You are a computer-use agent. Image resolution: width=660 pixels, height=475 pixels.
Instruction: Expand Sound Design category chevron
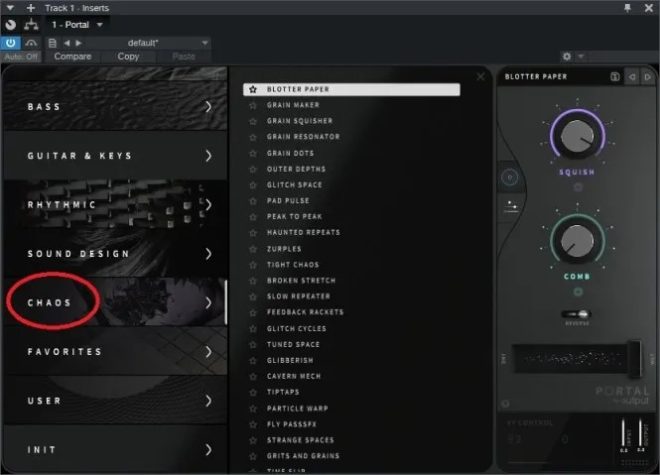pos(208,254)
